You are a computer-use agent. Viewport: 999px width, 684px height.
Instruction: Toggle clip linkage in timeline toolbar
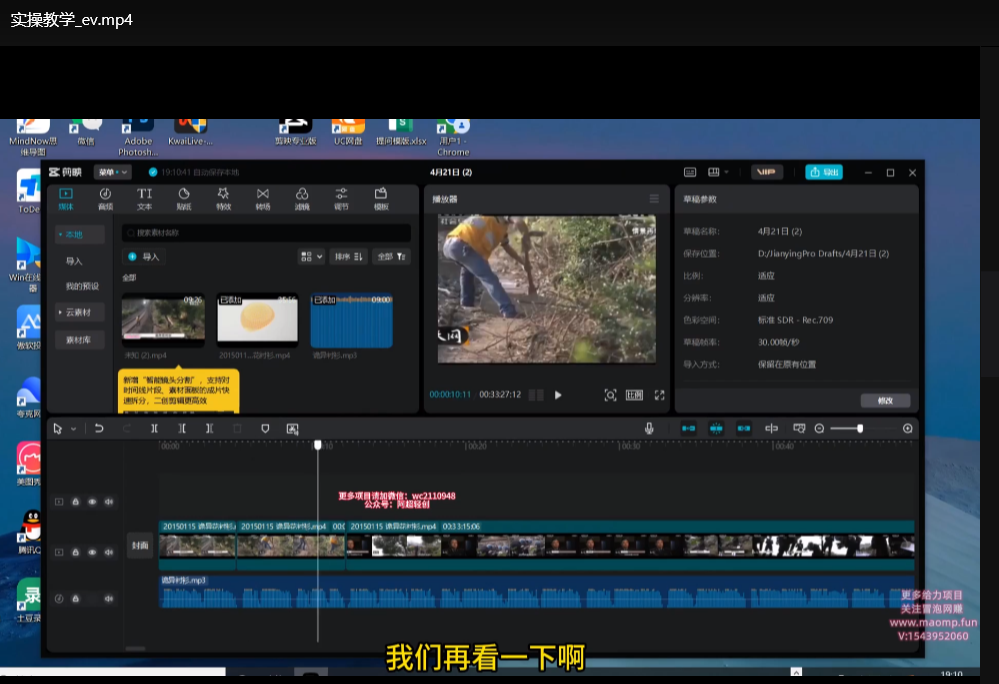coord(744,429)
